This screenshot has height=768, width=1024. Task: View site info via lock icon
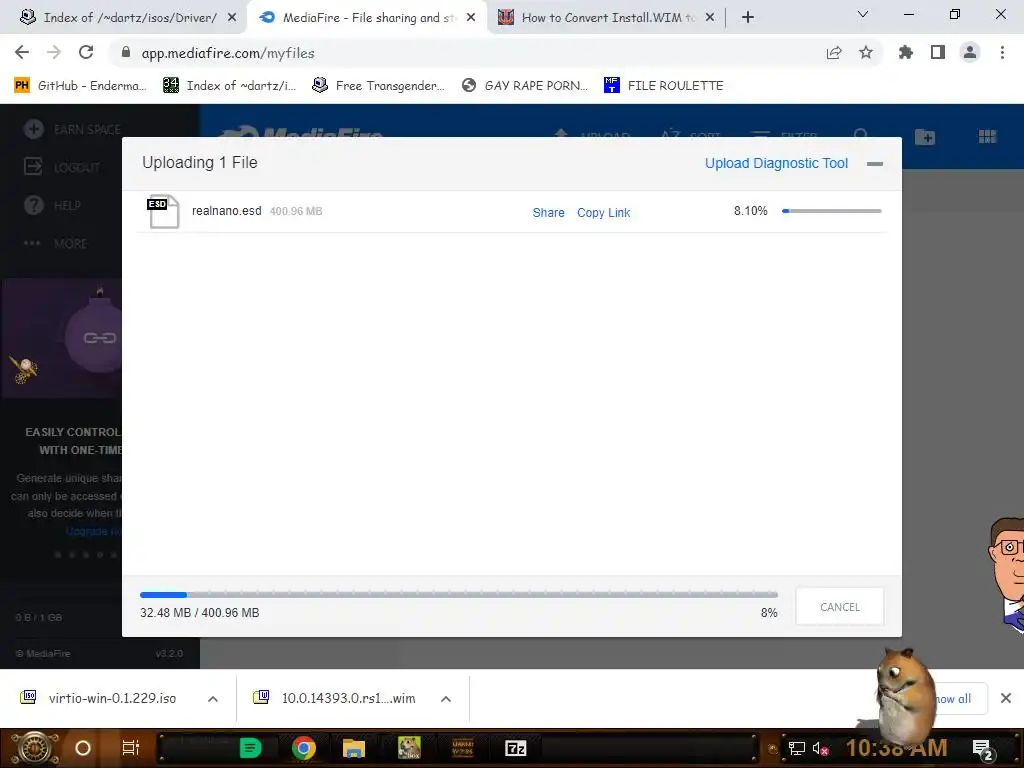pos(126,52)
